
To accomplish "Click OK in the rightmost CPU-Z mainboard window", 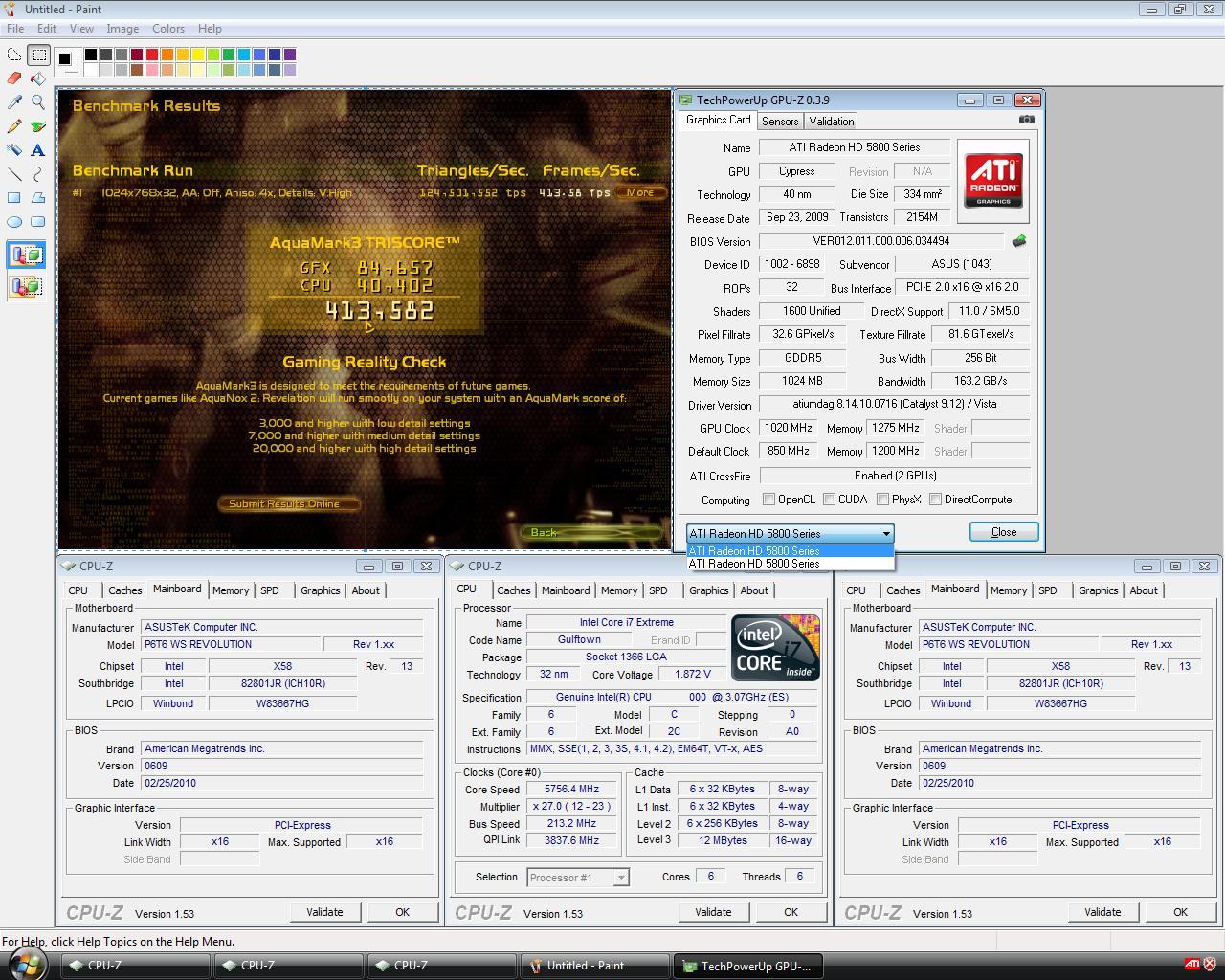I will coord(1180,912).
